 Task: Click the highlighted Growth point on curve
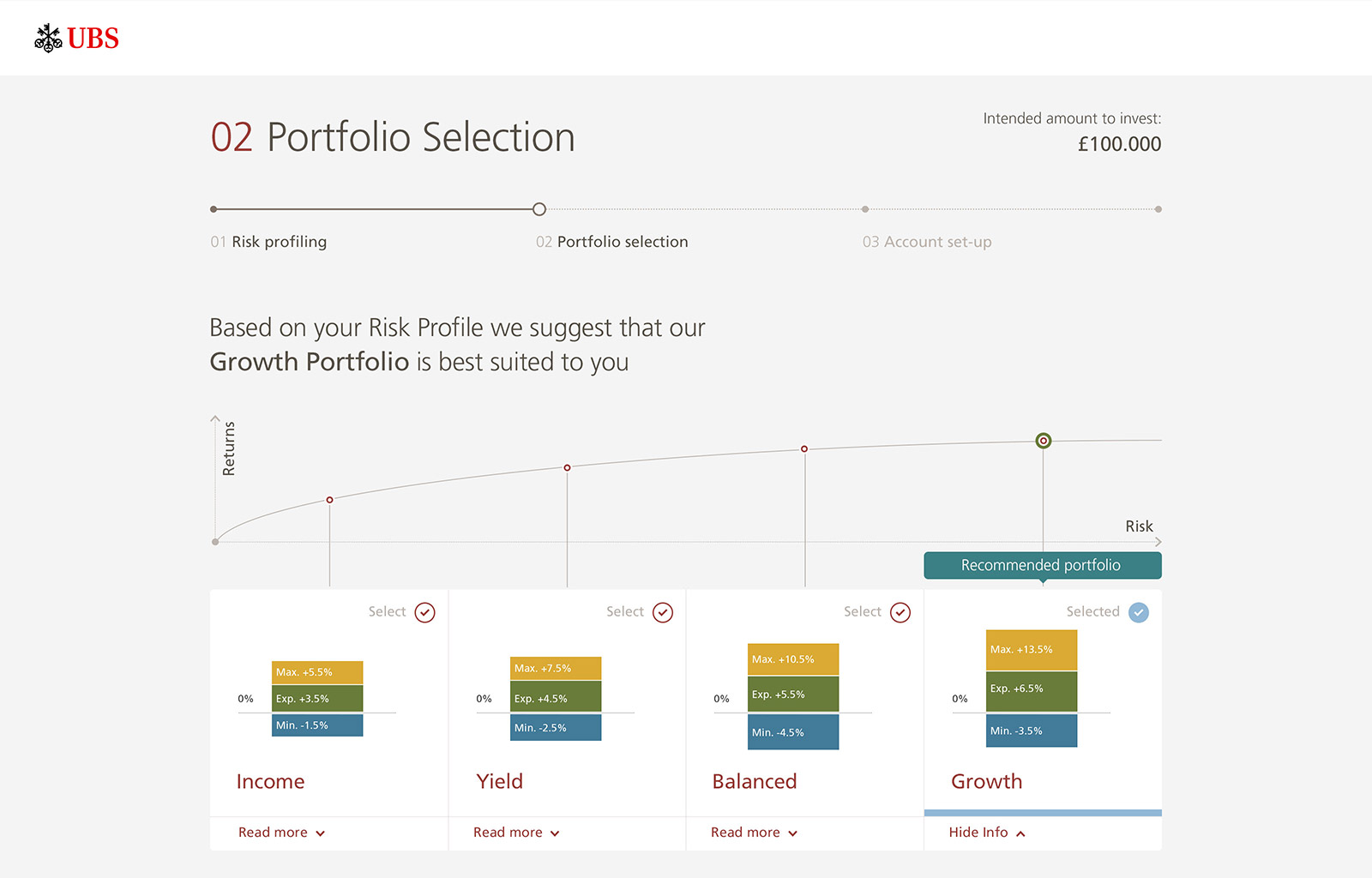coord(1043,441)
